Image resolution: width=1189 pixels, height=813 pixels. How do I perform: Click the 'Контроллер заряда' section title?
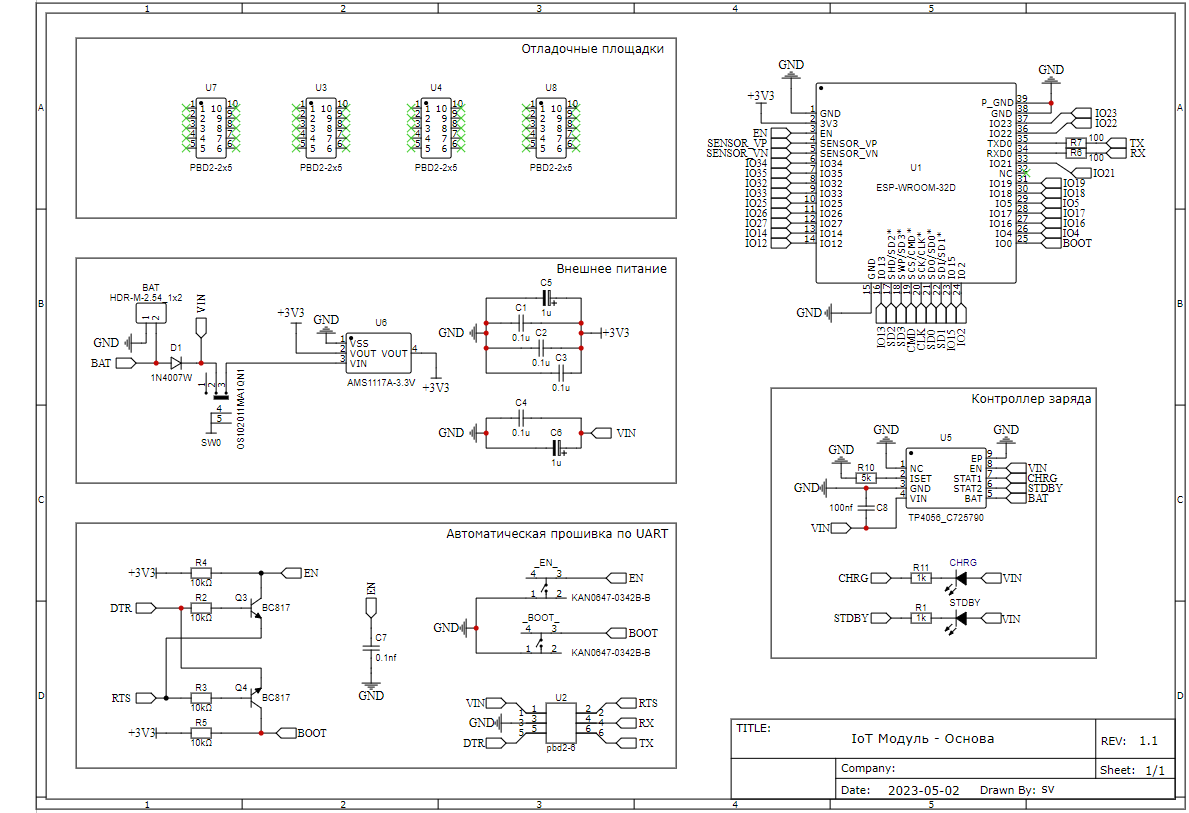(1031, 398)
